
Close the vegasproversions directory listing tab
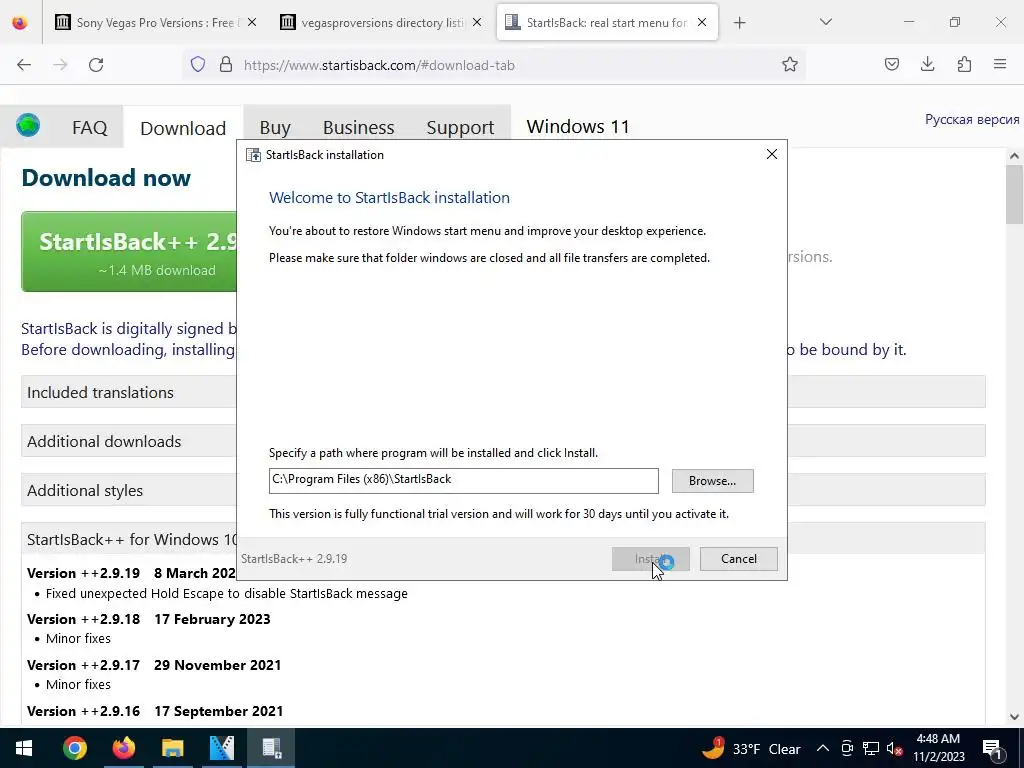click(477, 22)
